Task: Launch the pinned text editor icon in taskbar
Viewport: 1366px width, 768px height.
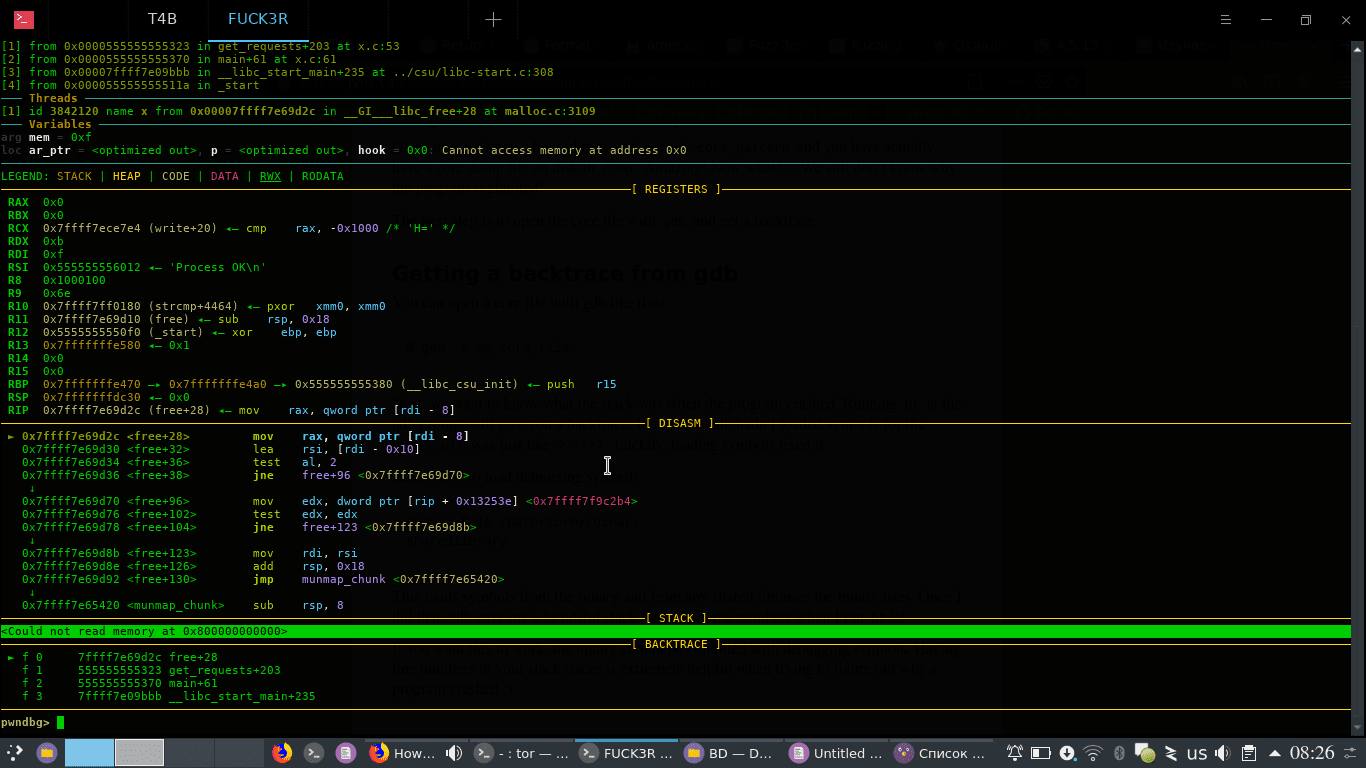Action: [345, 753]
